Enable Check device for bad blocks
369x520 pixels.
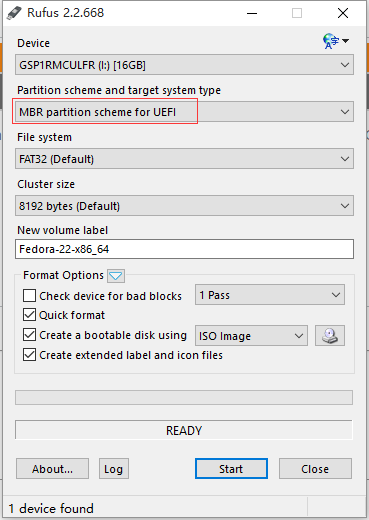pyautogui.click(x=29, y=296)
